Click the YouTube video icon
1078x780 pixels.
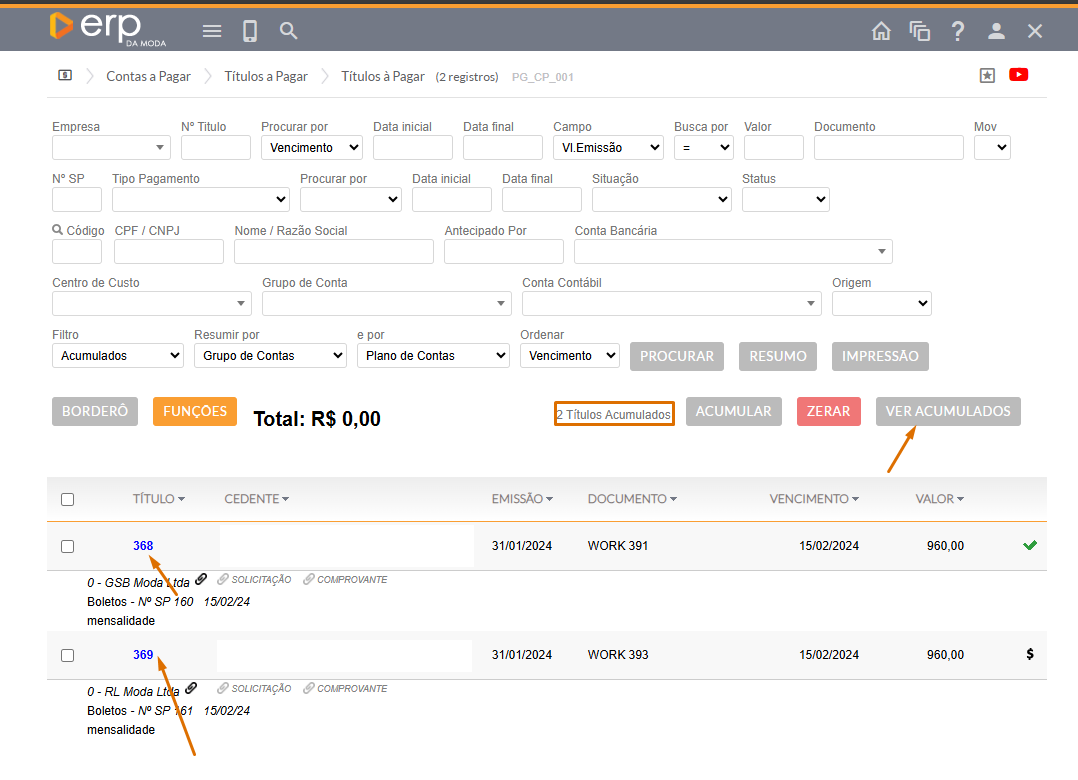1019,75
